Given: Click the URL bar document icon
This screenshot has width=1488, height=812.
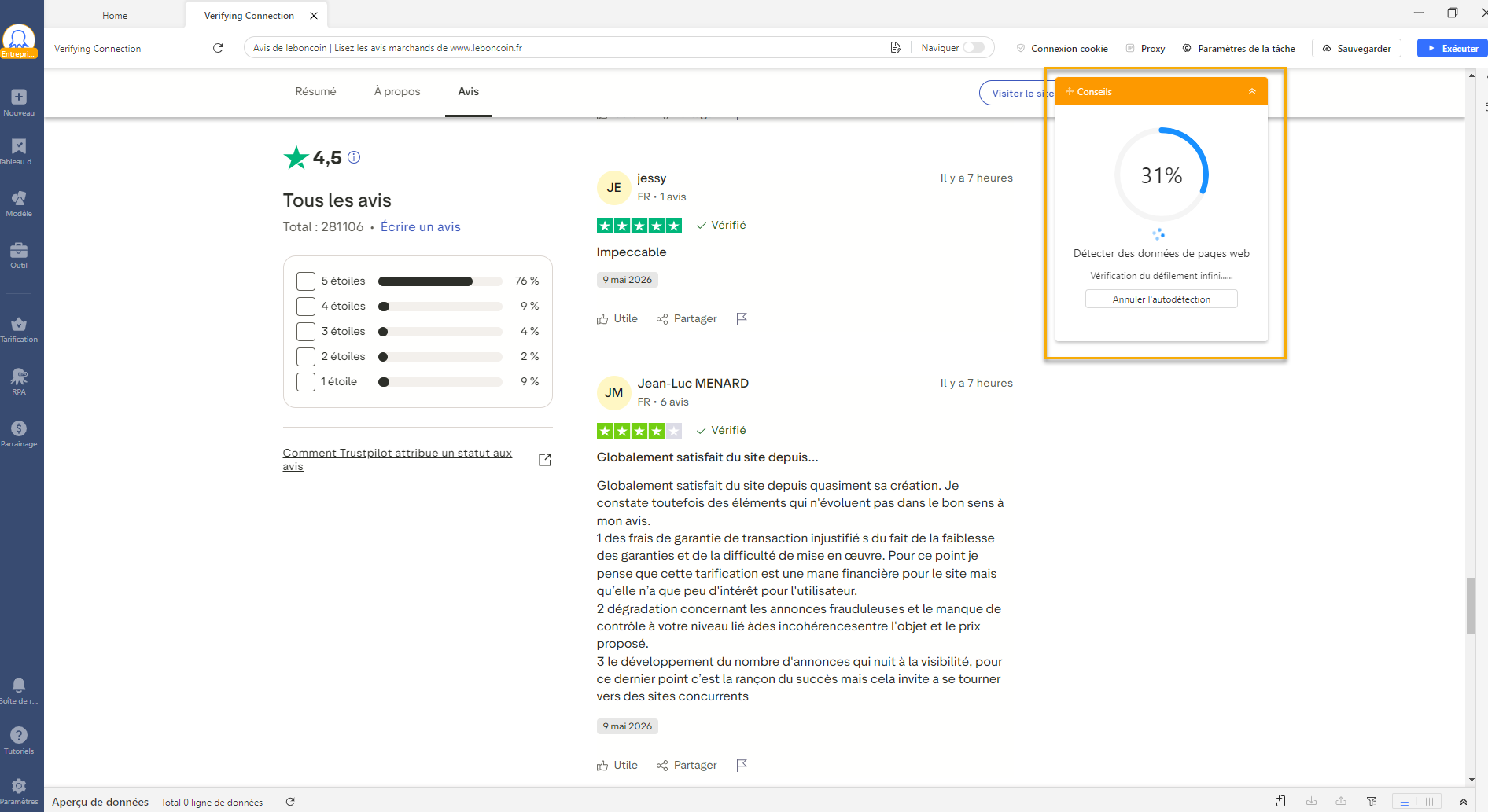Looking at the screenshot, I should [x=895, y=48].
